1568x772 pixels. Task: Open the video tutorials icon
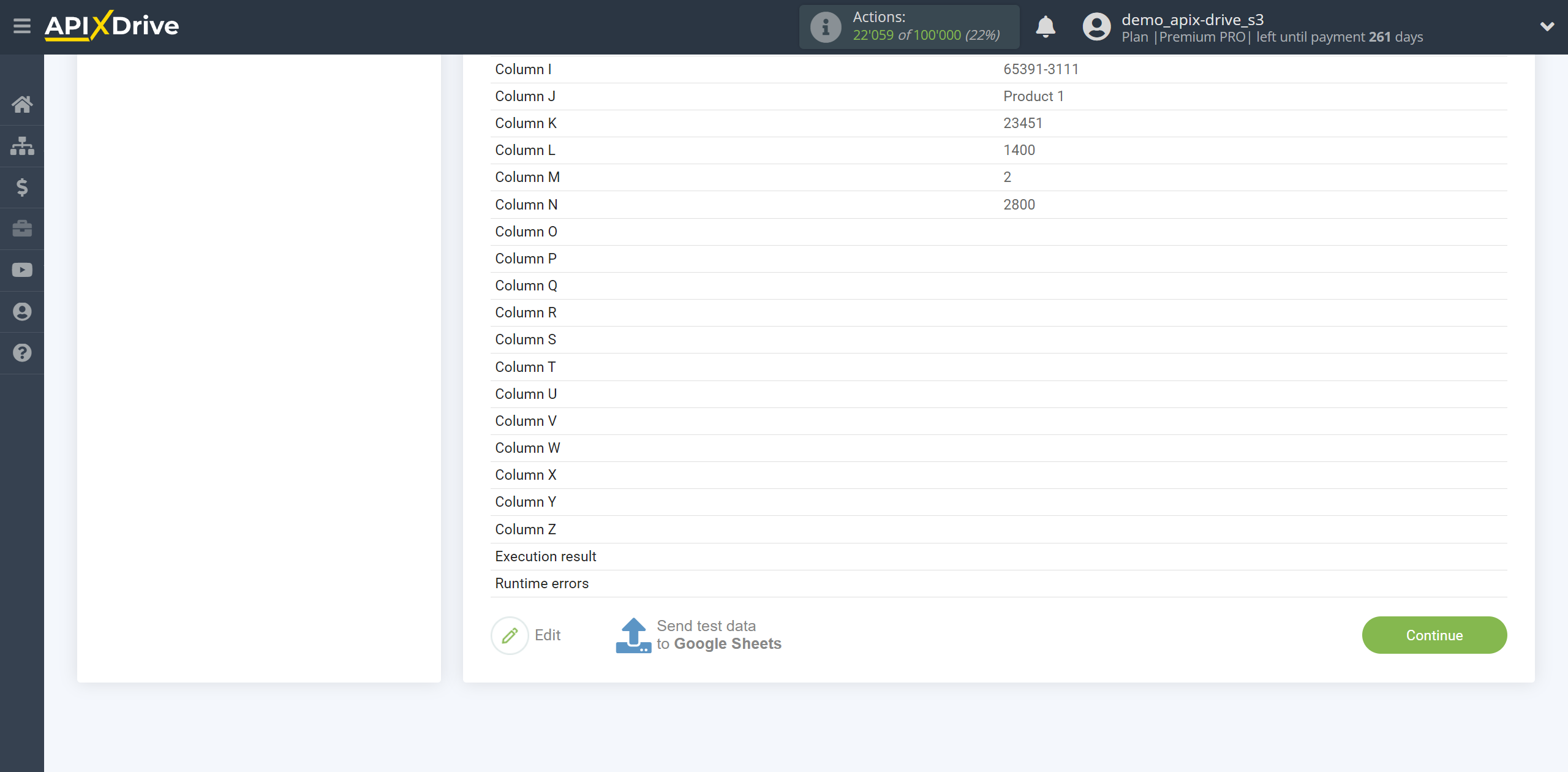(22, 270)
